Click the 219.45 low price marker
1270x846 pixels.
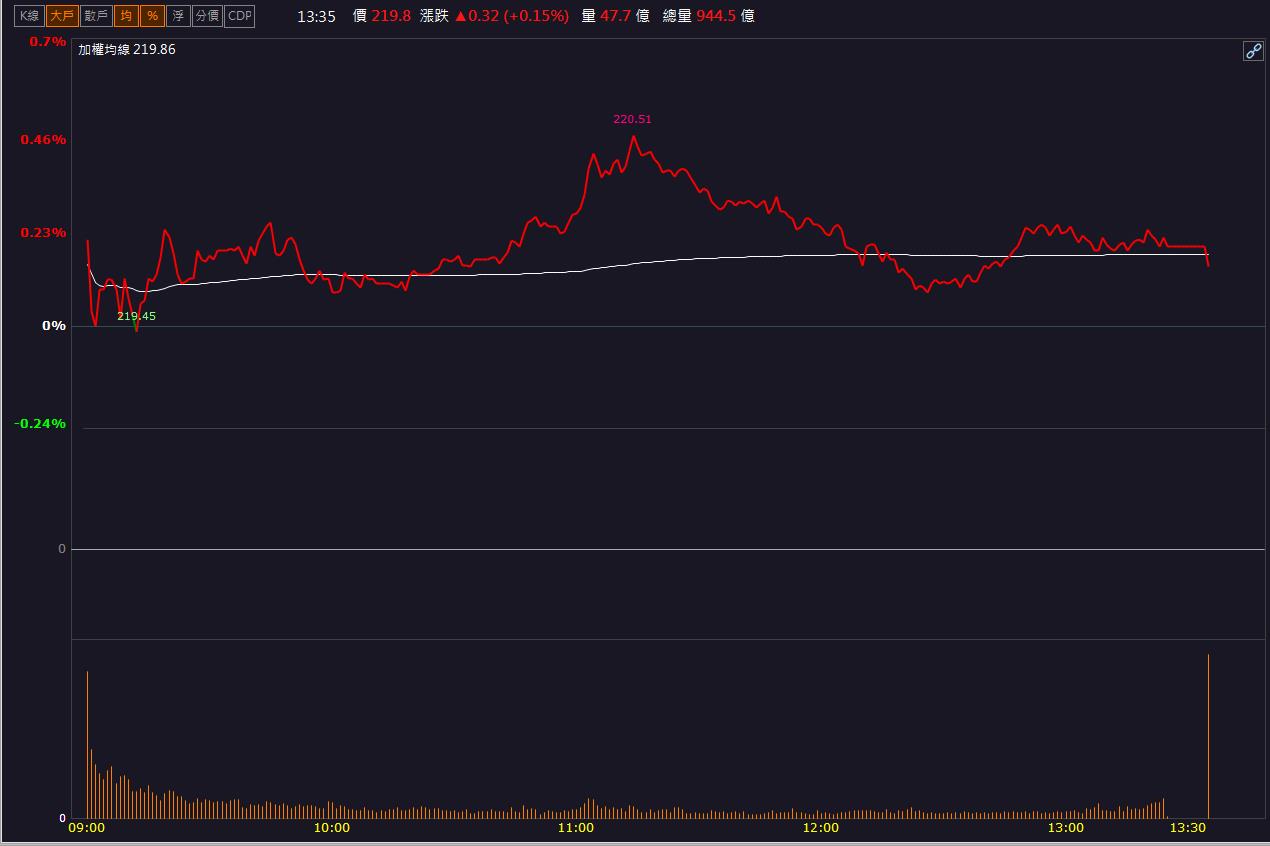pos(136,316)
